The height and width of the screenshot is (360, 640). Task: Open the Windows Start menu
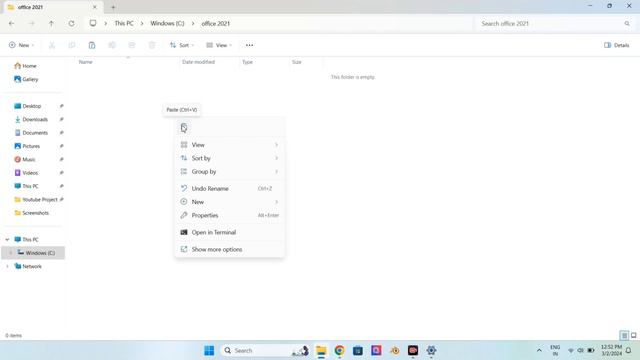[x=209, y=351]
